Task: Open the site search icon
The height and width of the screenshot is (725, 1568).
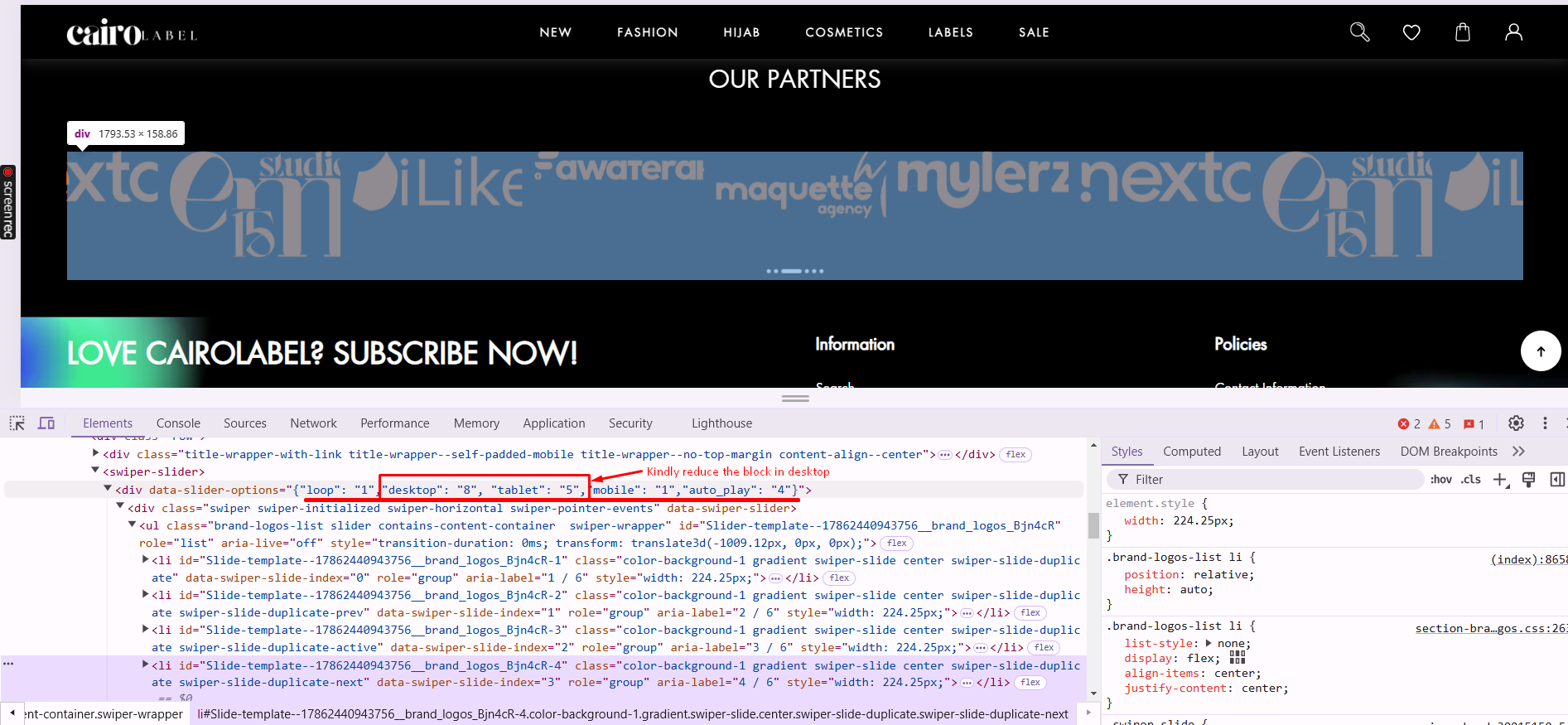Action: click(1359, 32)
